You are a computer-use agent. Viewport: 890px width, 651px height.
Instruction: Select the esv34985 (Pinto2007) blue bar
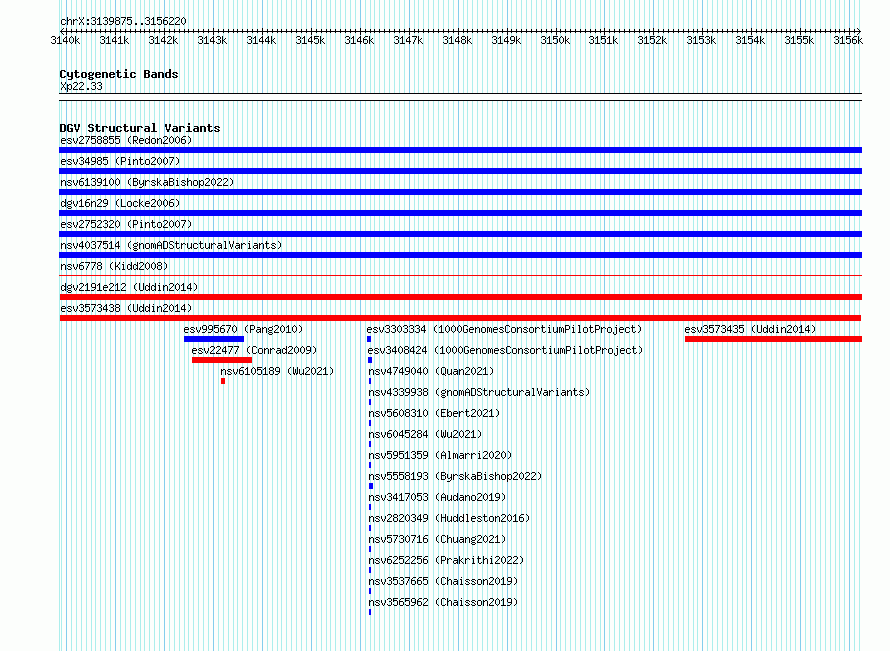coord(460,171)
